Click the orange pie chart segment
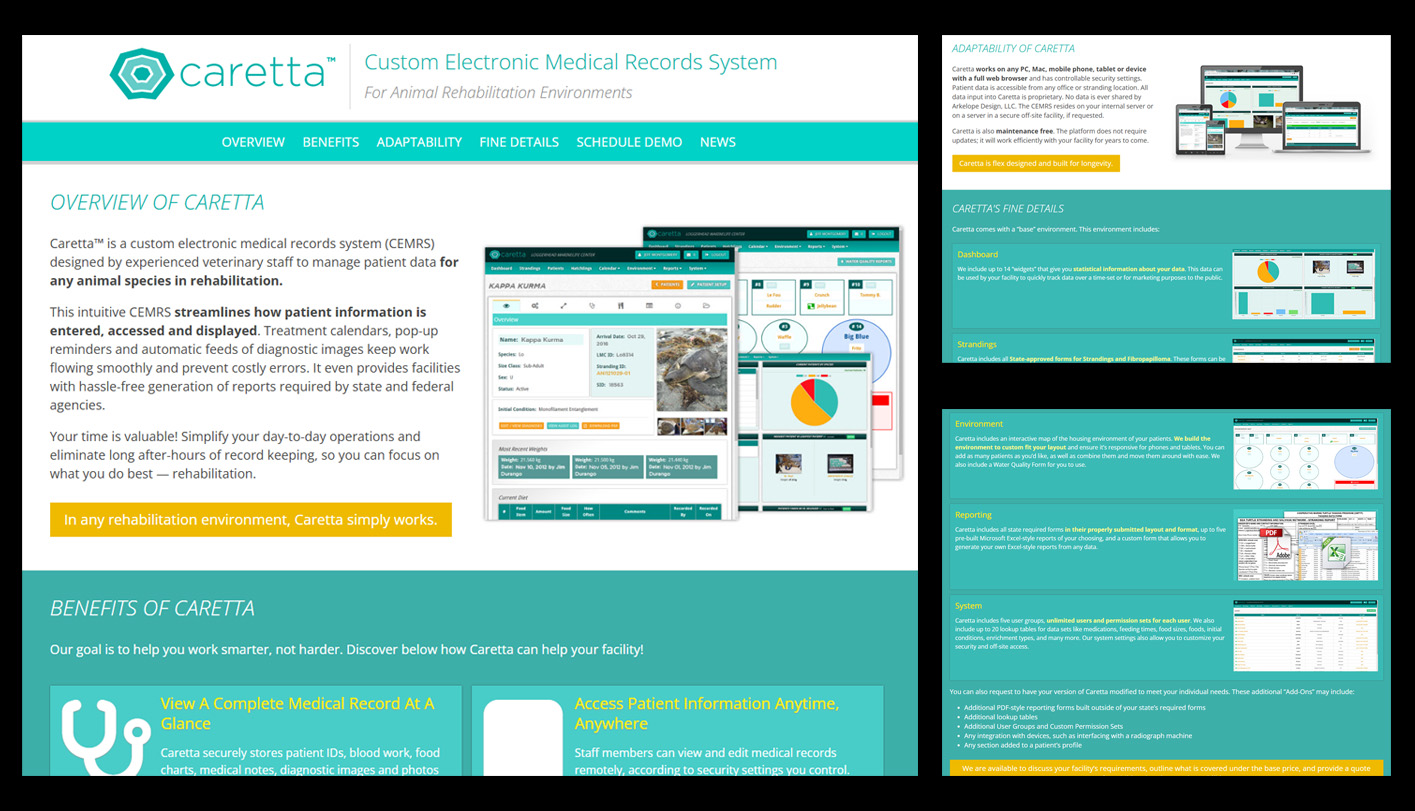 (x=807, y=405)
